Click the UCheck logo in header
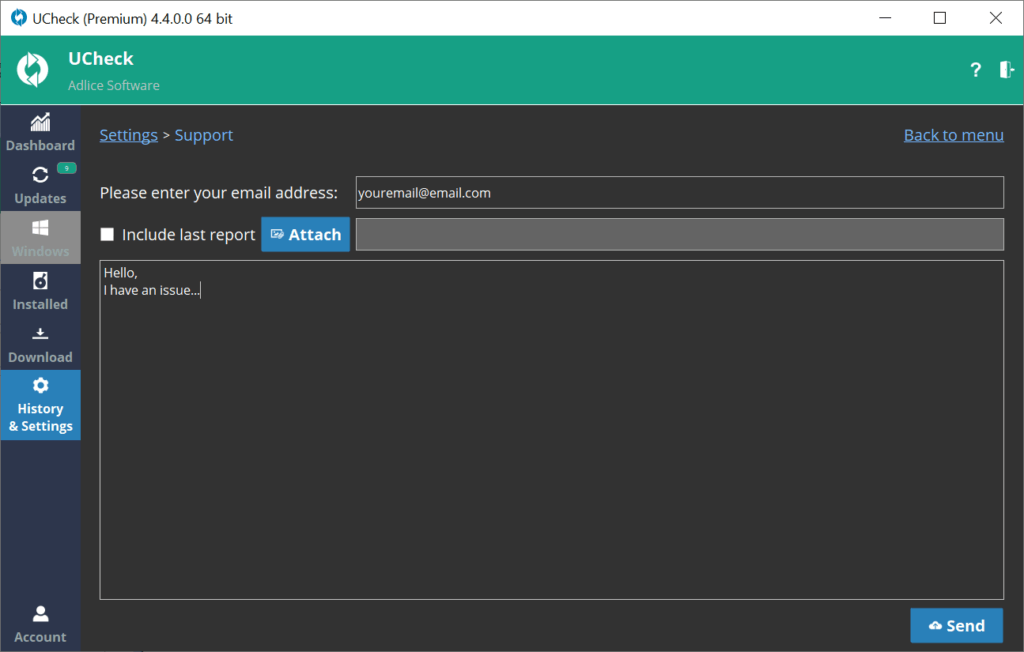1024x652 pixels. tap(33, 70)
